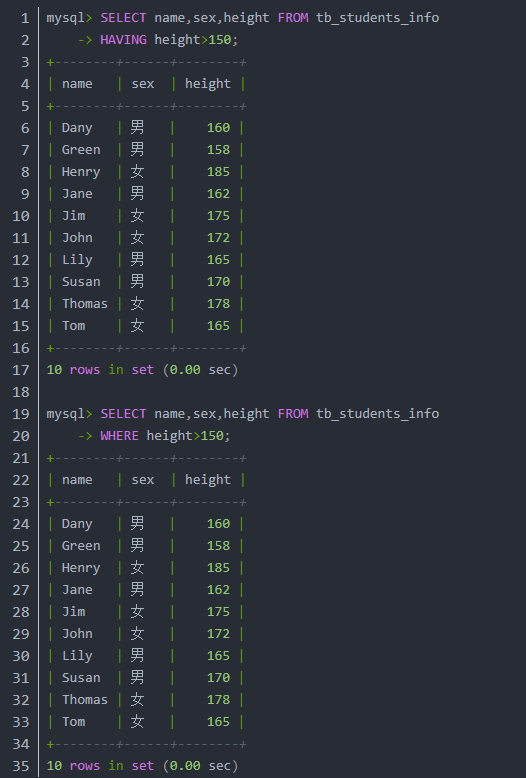This screenshot has height=778, width=526.
Task: Click the HAVING keyword on line 2
Action: [x=123, y=40]
